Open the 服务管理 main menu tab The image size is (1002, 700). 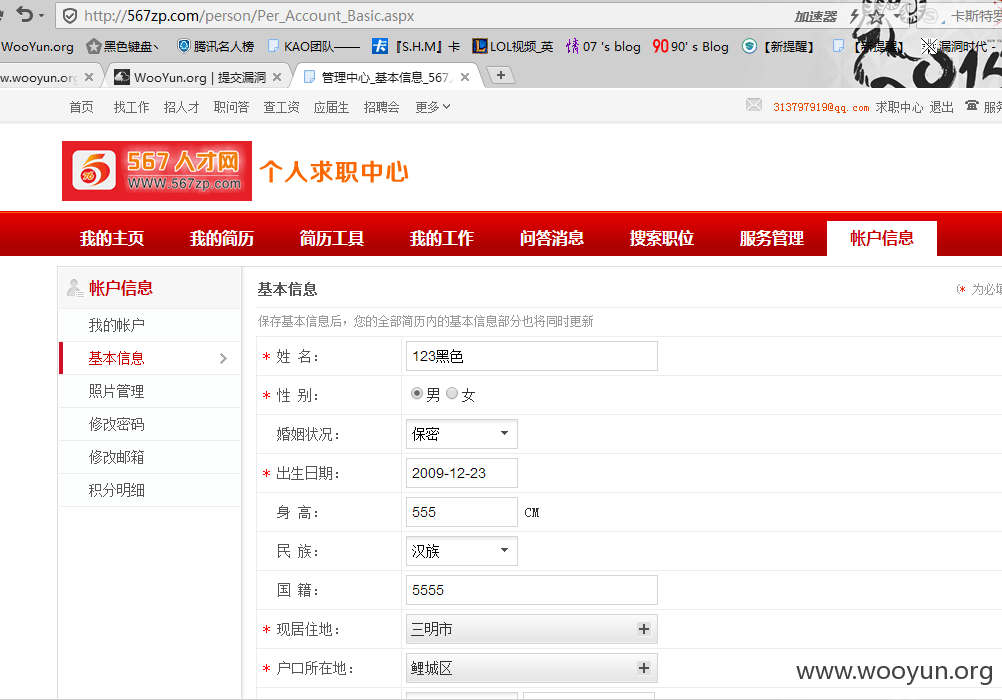click(x=771, y=238)
